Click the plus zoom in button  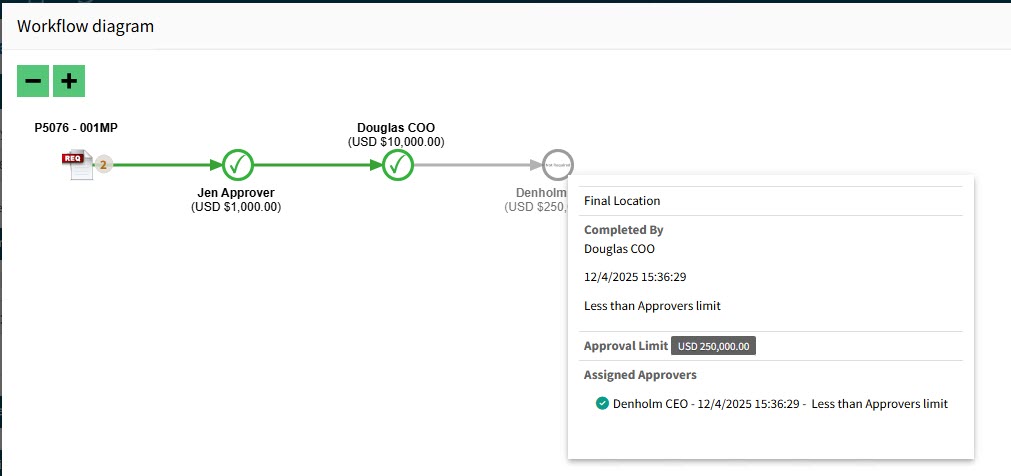(x=68, y=81)
